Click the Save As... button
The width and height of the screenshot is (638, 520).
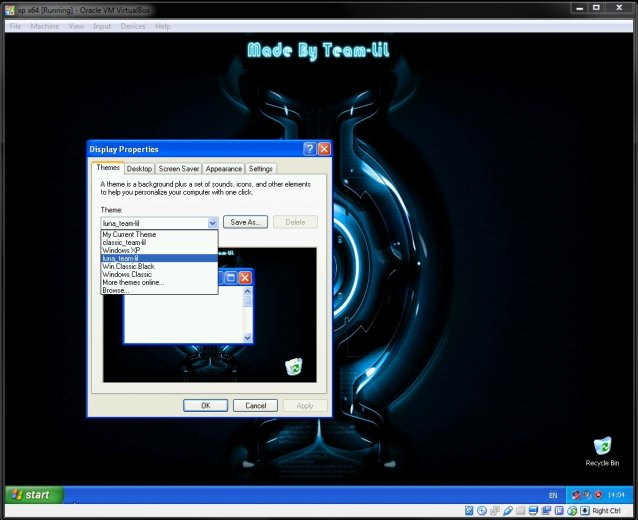pos(245,222)
